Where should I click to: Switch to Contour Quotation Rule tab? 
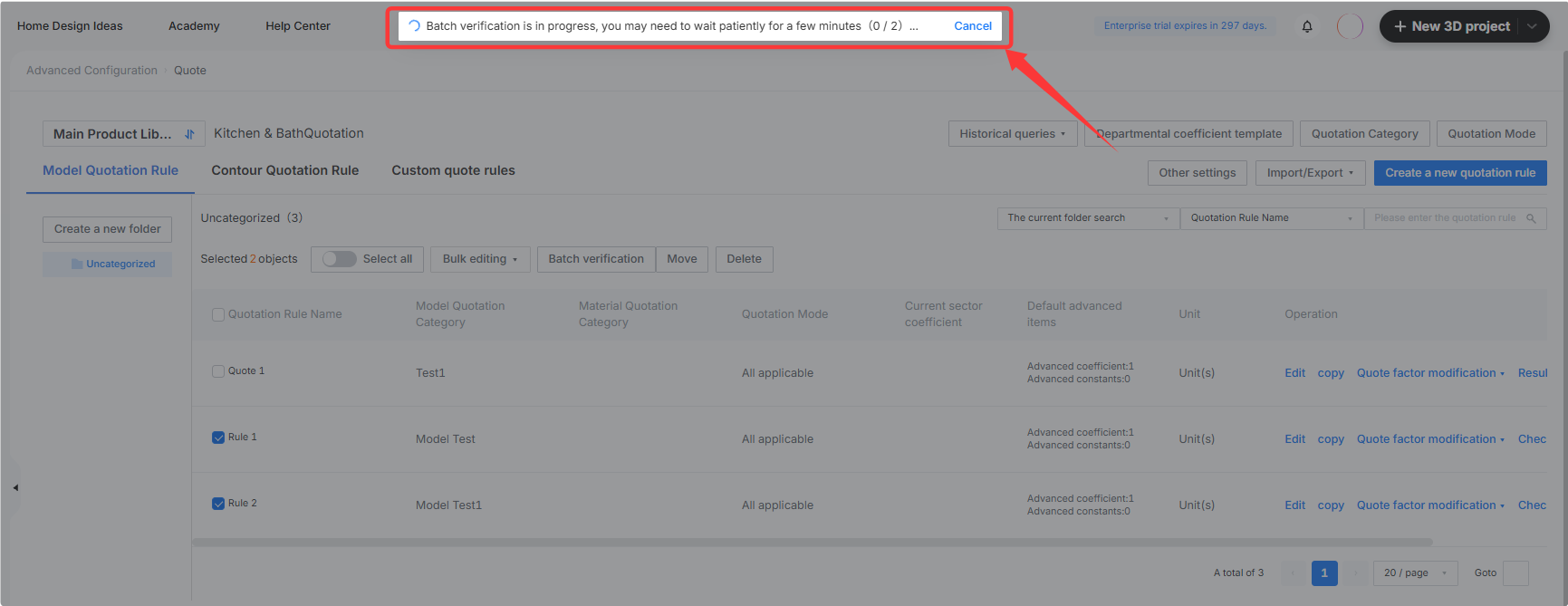point(285,170)
